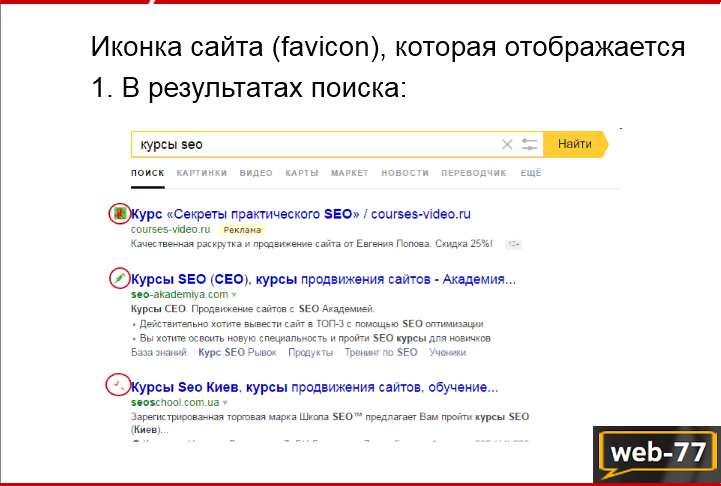Open the Карты tab
Image resolution: width=721 pixels, height=486 pixels.
[x=302, y=173]
